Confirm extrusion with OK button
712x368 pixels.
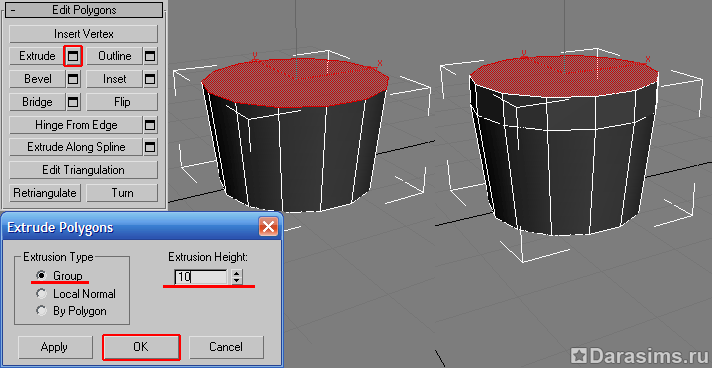141,347
